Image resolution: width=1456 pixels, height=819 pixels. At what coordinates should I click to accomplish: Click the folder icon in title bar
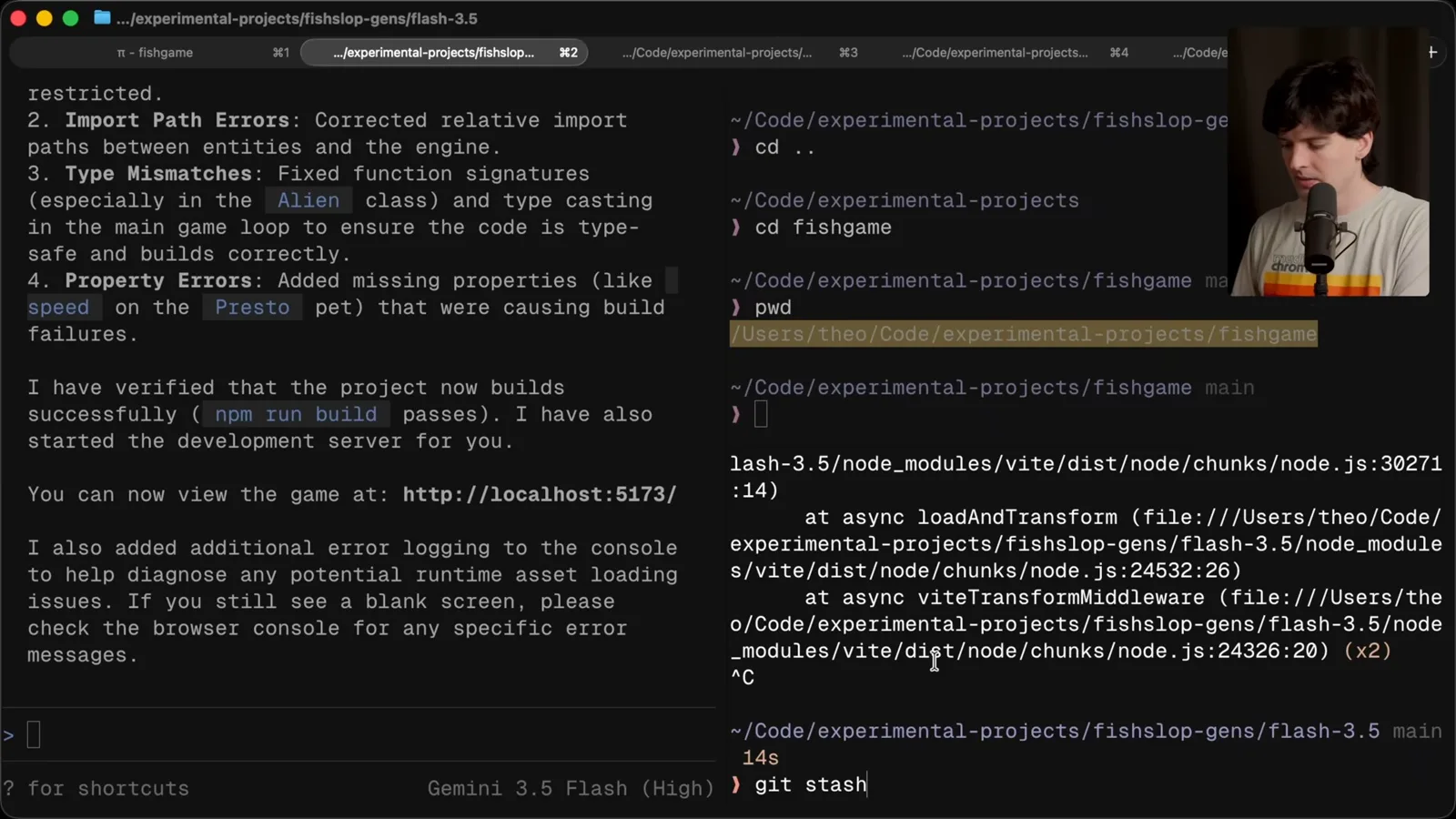coord(102,18)
